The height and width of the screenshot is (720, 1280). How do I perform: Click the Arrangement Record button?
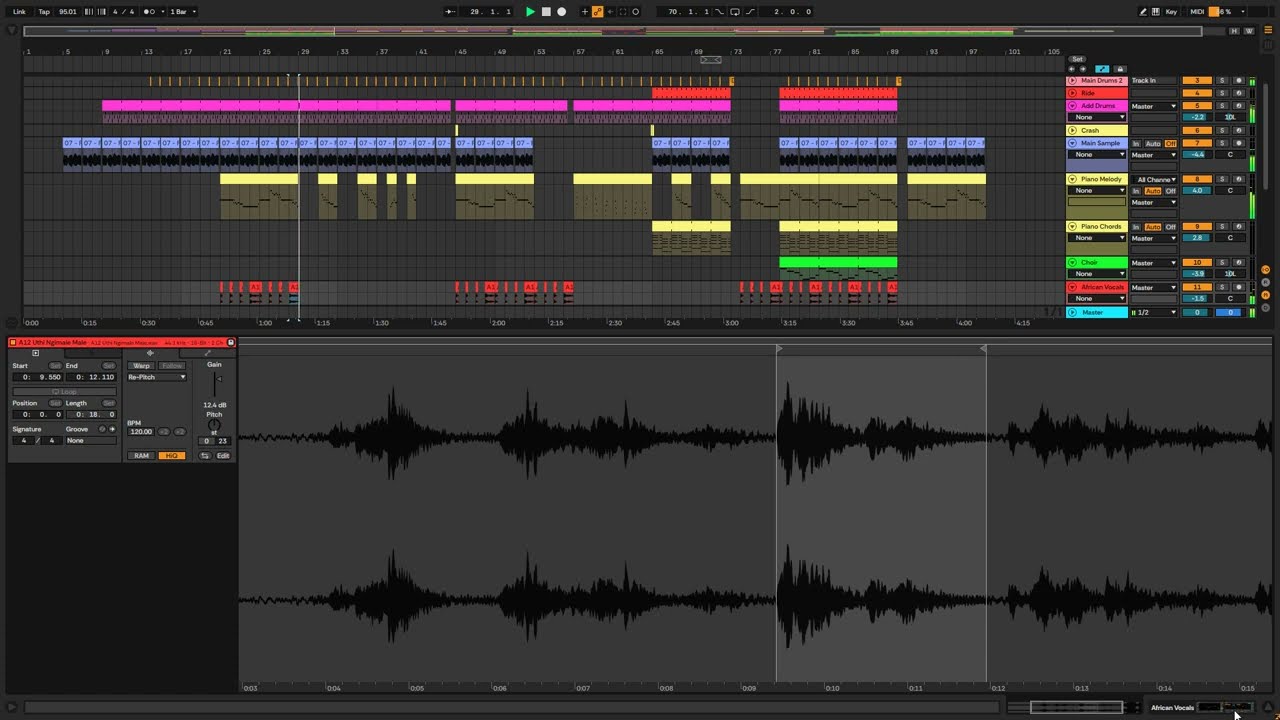point(562,12)
